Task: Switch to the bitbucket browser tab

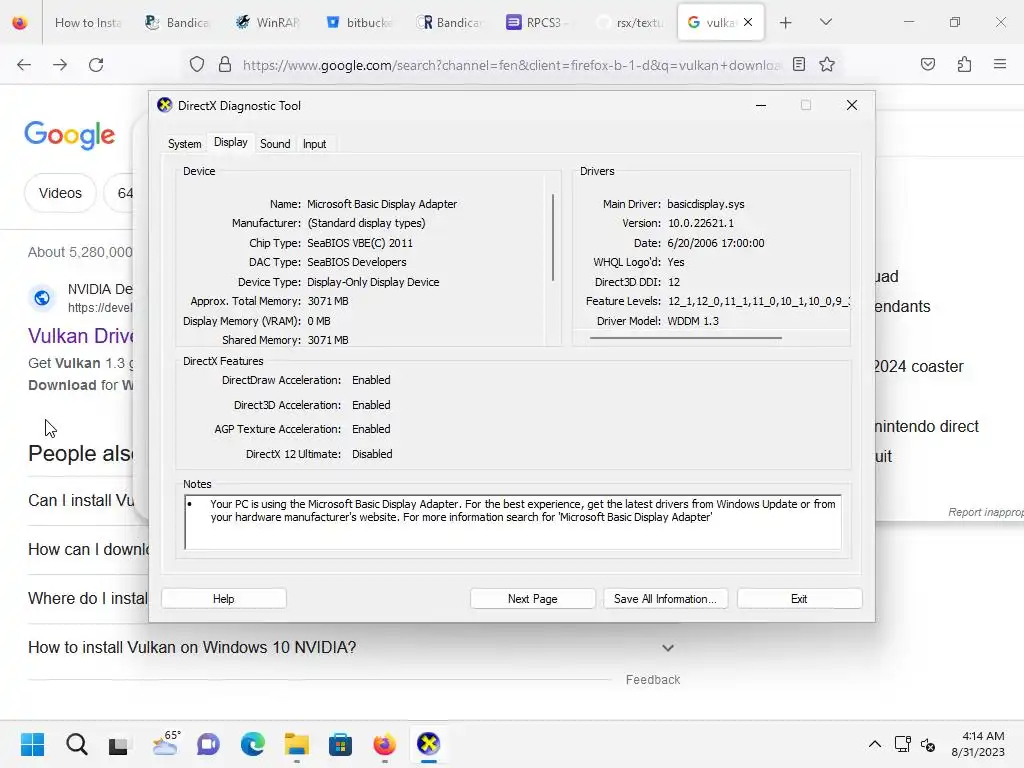Action: click(x=357, y=23)
